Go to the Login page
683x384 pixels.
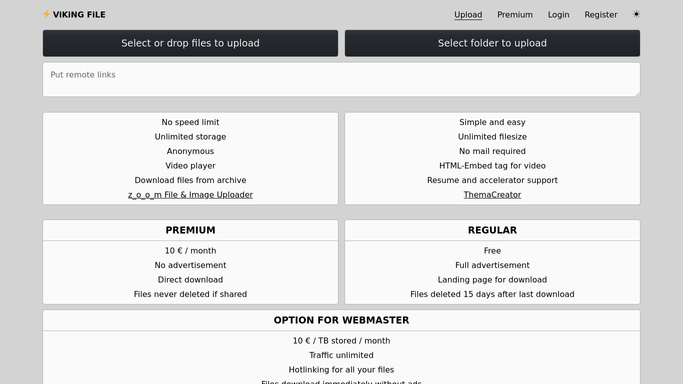point(558,15)
